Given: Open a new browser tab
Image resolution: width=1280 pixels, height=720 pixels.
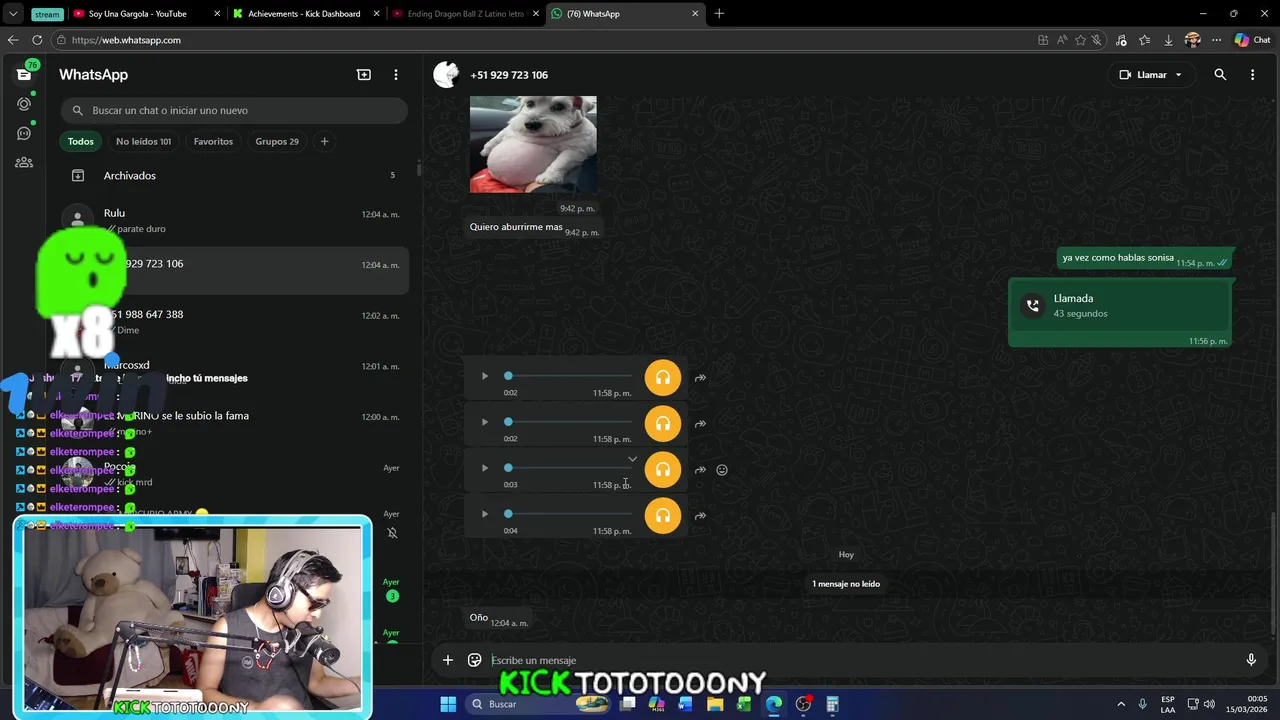Looking at the screenshot, I should pos(719,14).
